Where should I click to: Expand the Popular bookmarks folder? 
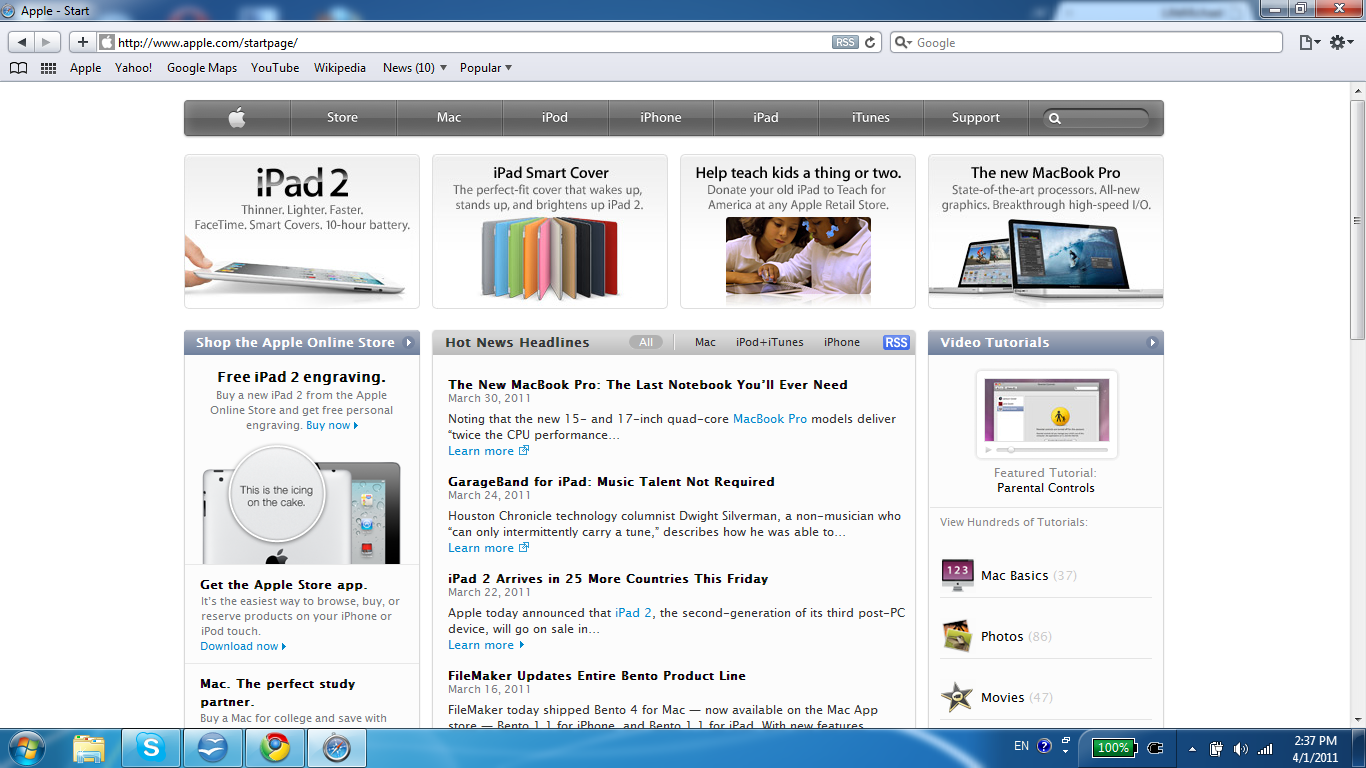click(486, 68)
